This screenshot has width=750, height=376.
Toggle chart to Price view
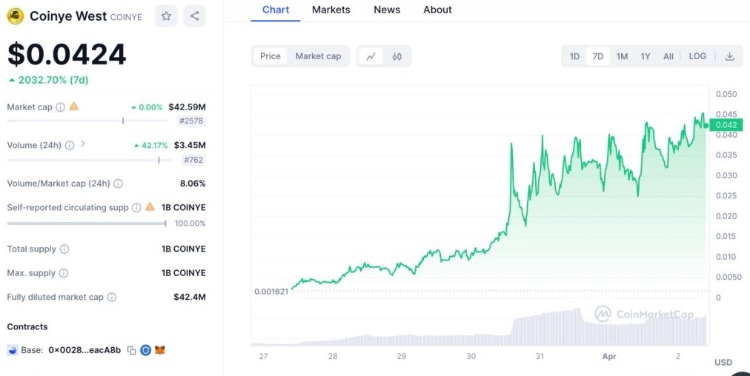click(x=270, y=56)
